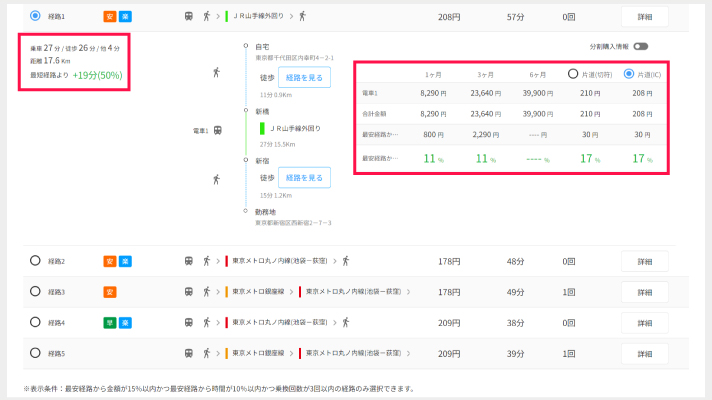Image resolution: width=712 pixels, height=400 pixels.
Task: Click the train icon next to 電車1 label
Action: pos(217,129)
